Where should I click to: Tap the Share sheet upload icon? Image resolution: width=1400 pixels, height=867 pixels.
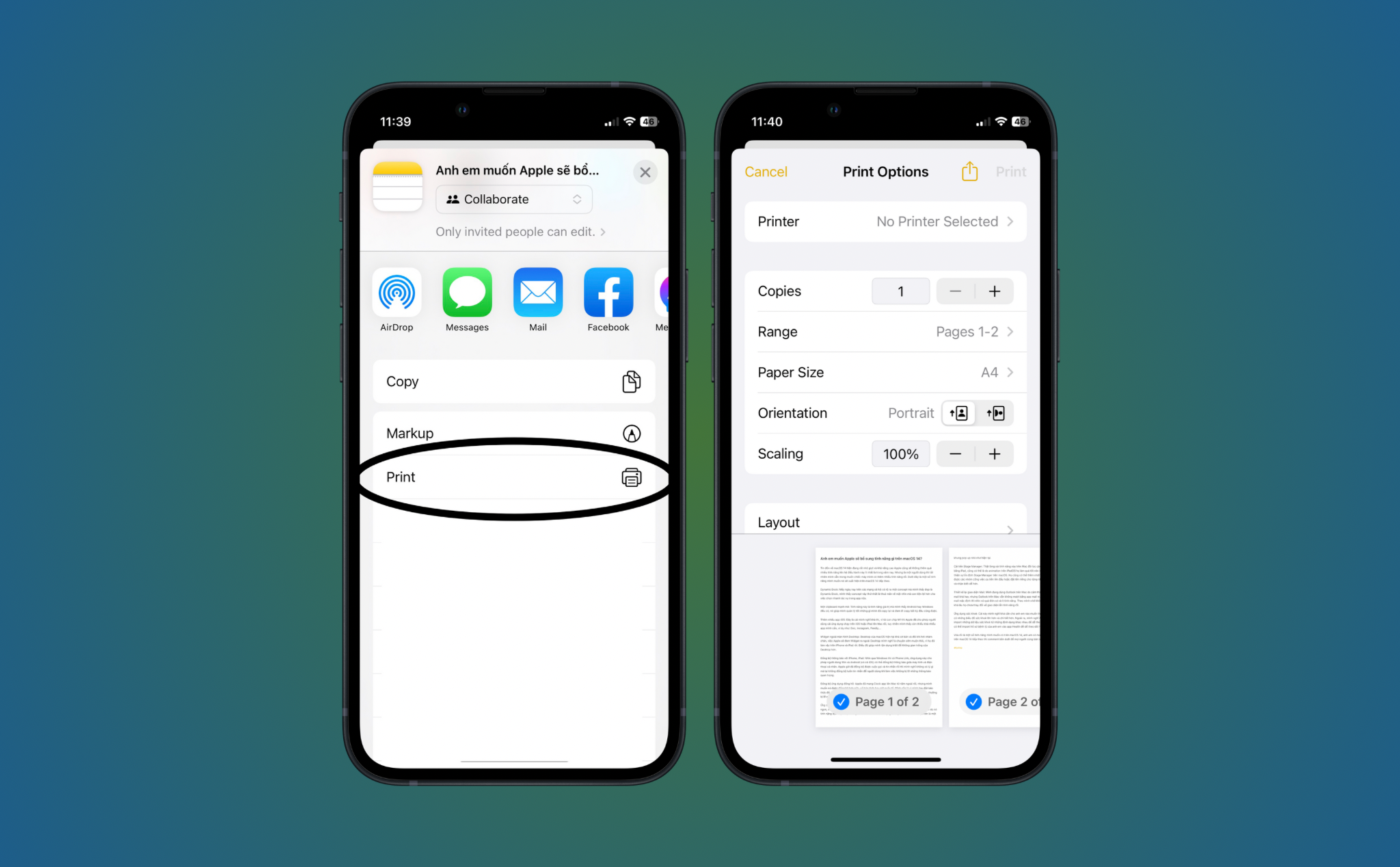(x=969, y=171)
